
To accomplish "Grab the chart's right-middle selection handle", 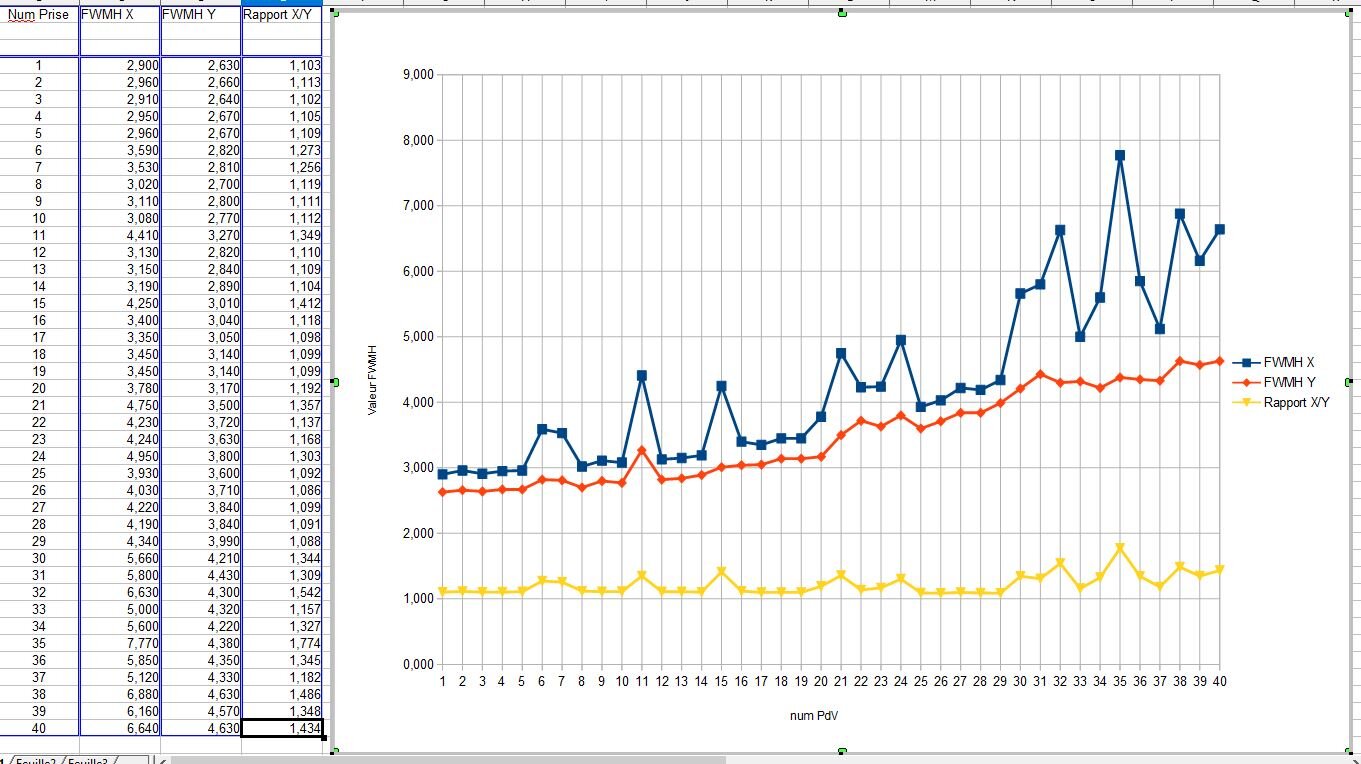I will point(1350,382).
